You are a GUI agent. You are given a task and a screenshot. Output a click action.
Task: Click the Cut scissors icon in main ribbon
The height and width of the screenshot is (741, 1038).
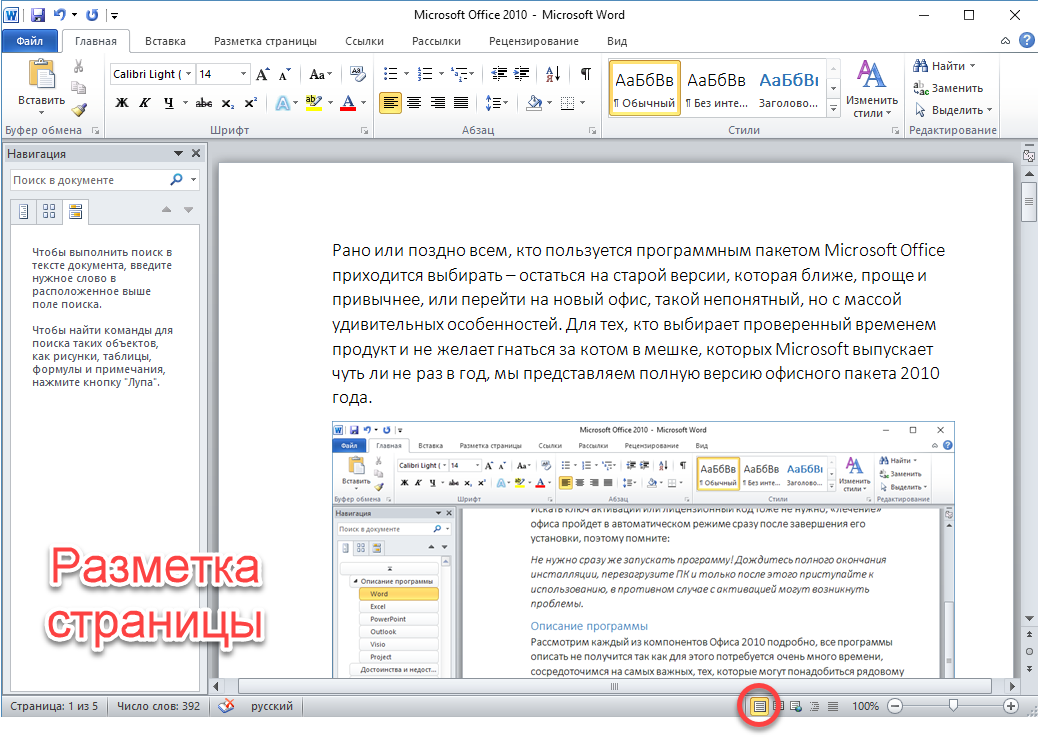coord(79,67)
